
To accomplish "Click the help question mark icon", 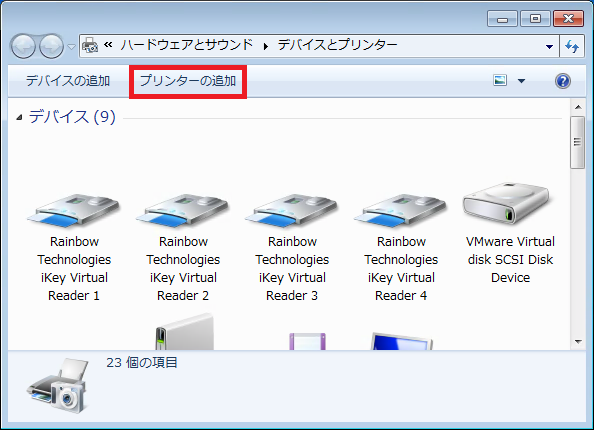I will (563, 81).
